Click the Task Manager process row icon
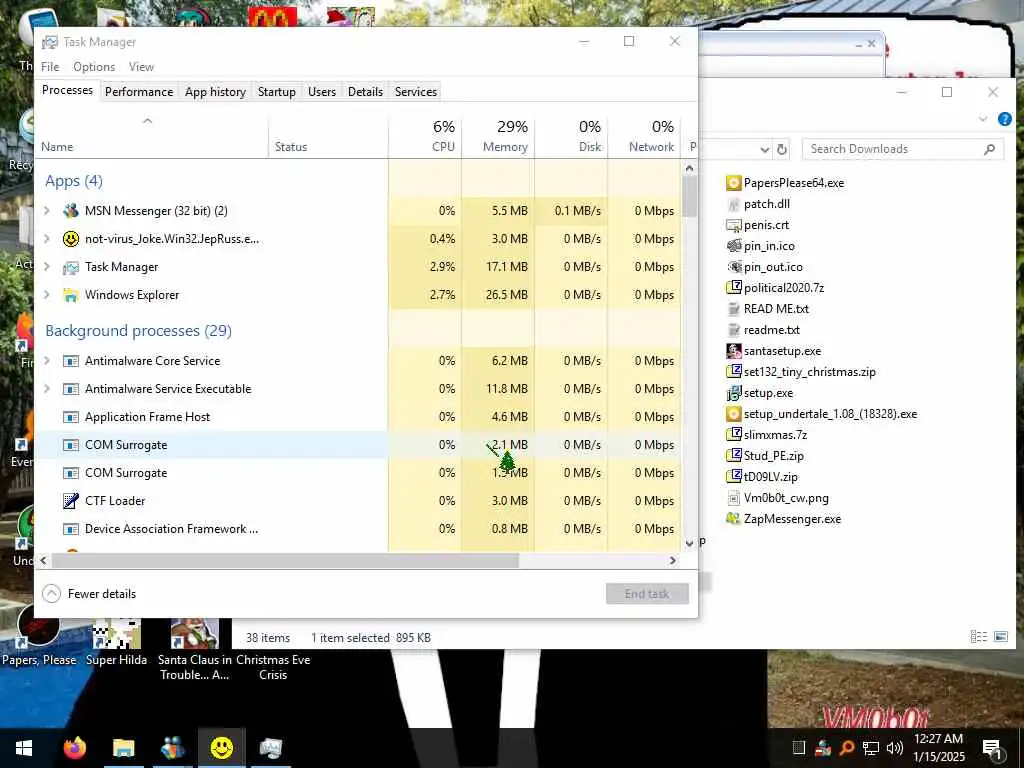Viewport: 1024px width, 768px height. tap(71, 267)
